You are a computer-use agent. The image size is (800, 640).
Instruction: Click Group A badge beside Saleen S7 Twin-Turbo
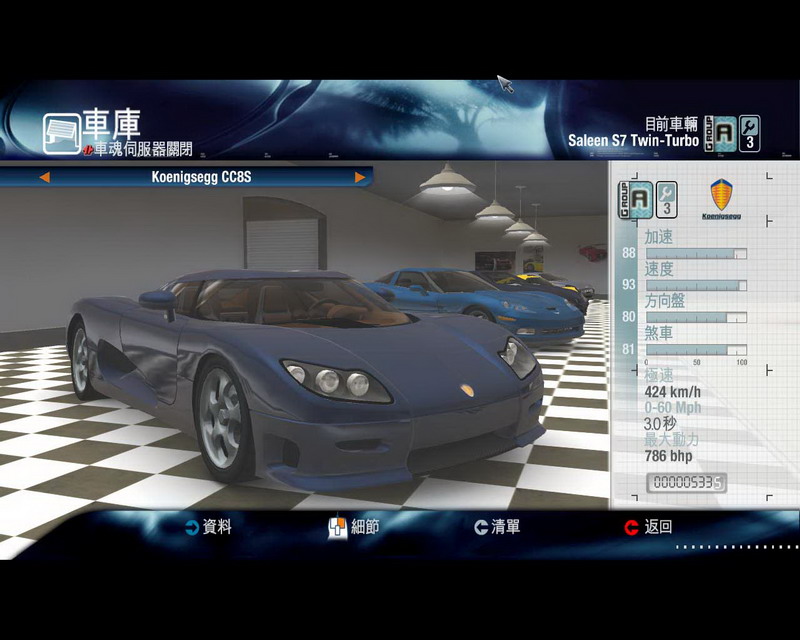[x=720, y=133]
